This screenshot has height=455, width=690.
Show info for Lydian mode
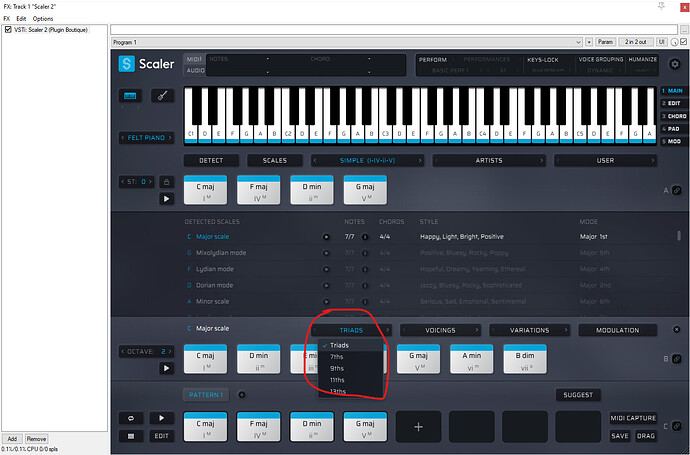[365, 269]
